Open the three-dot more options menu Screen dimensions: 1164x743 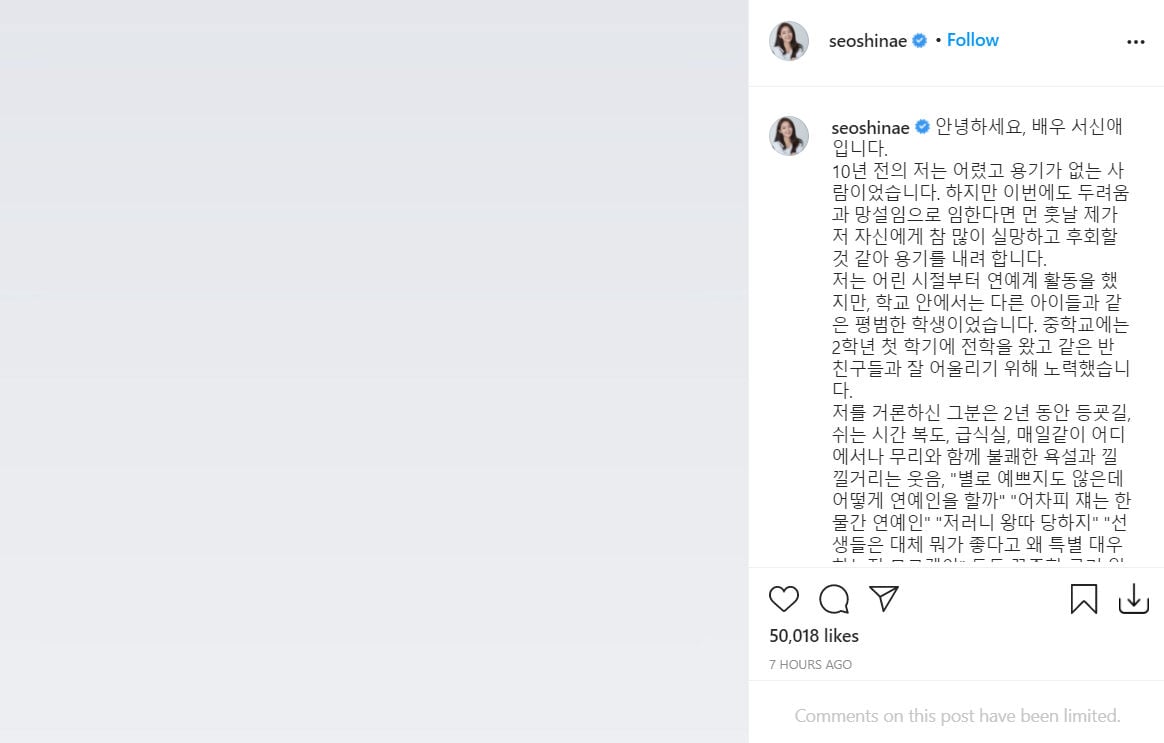1136,42
